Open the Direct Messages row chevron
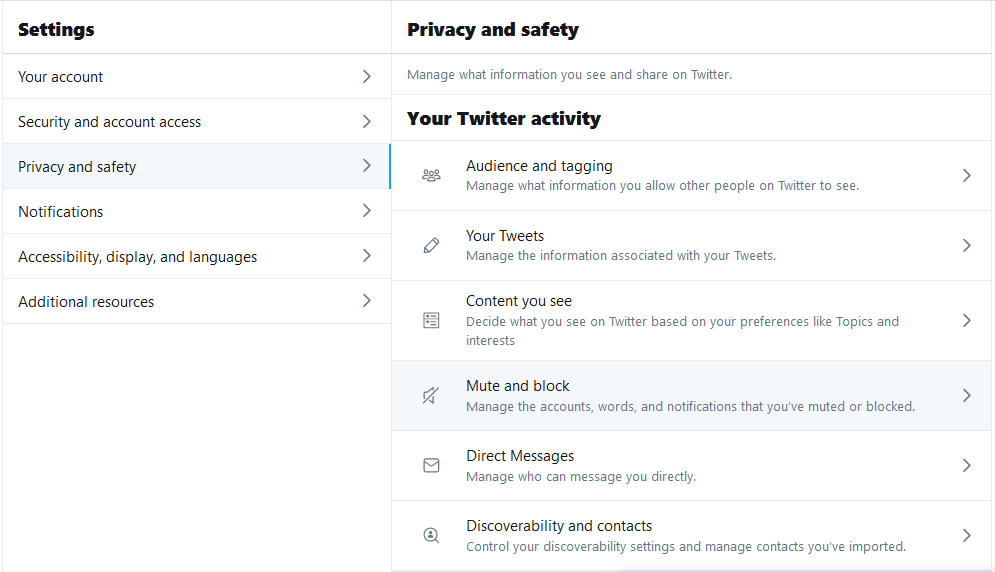Screen dimensions: 995x572 (966, 465)
